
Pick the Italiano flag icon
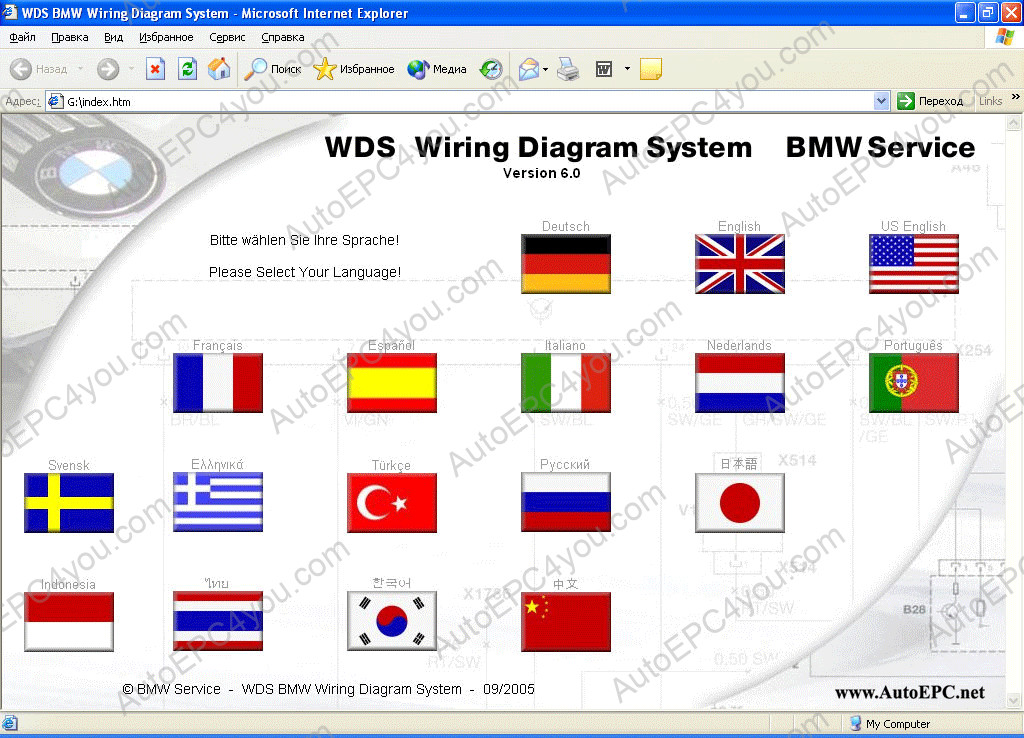(566, 383)
